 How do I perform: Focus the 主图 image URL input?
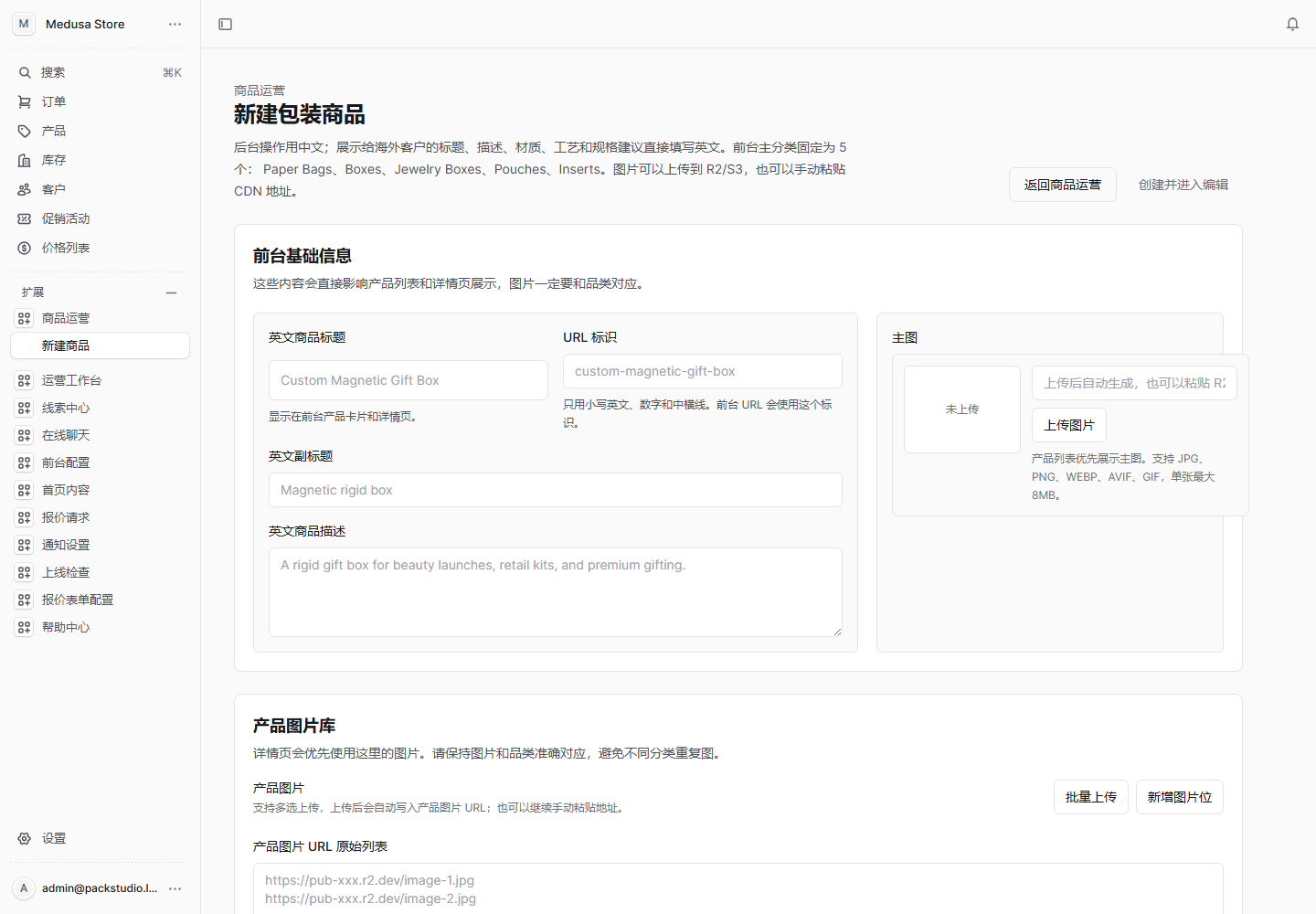click(1134, 383)
